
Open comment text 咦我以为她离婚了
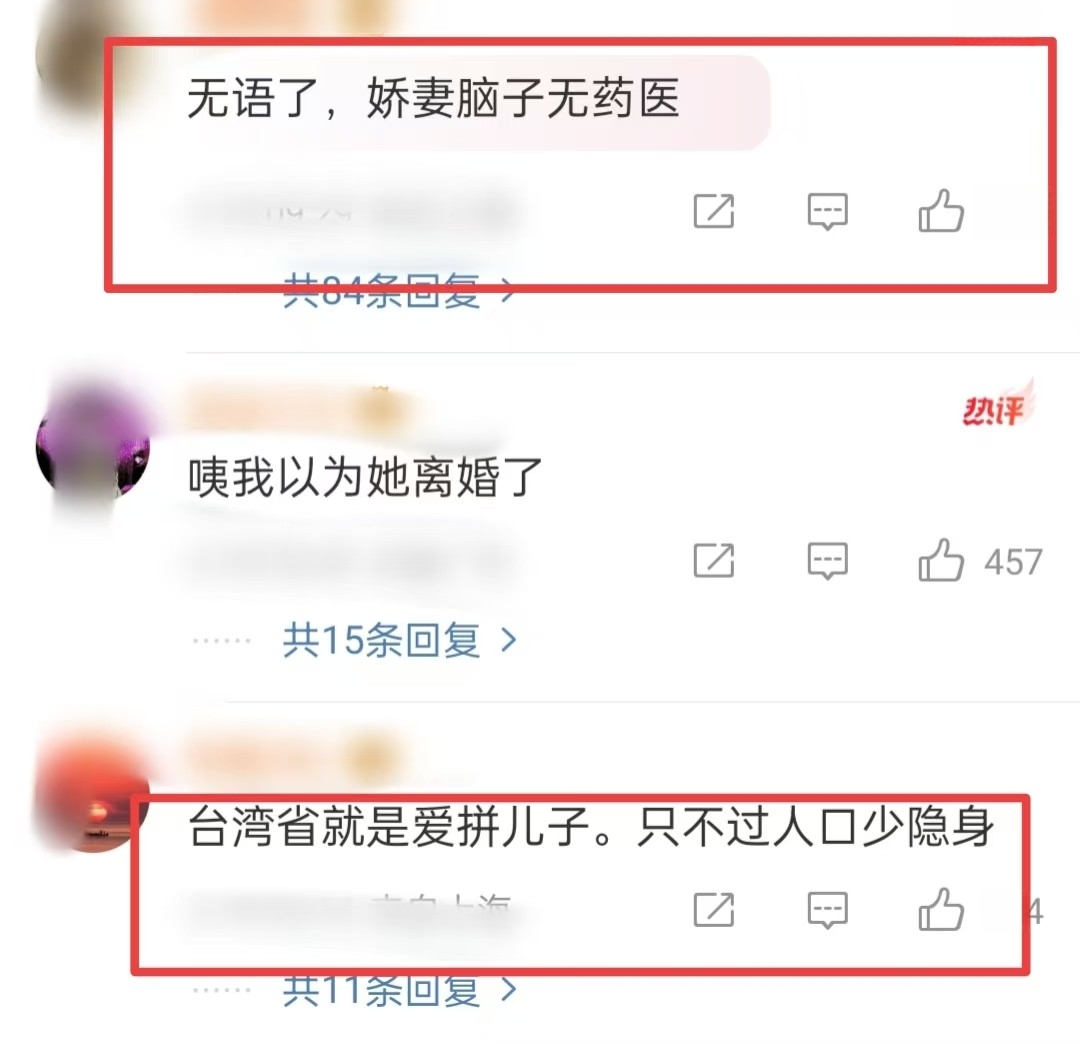coord(365,477)
